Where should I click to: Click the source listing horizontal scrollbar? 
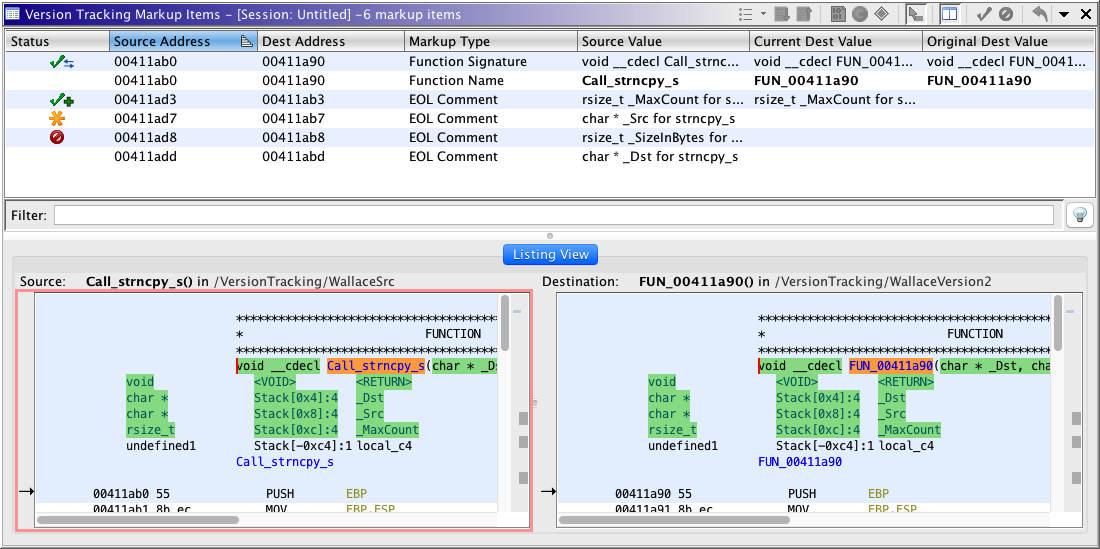point(138,520)
